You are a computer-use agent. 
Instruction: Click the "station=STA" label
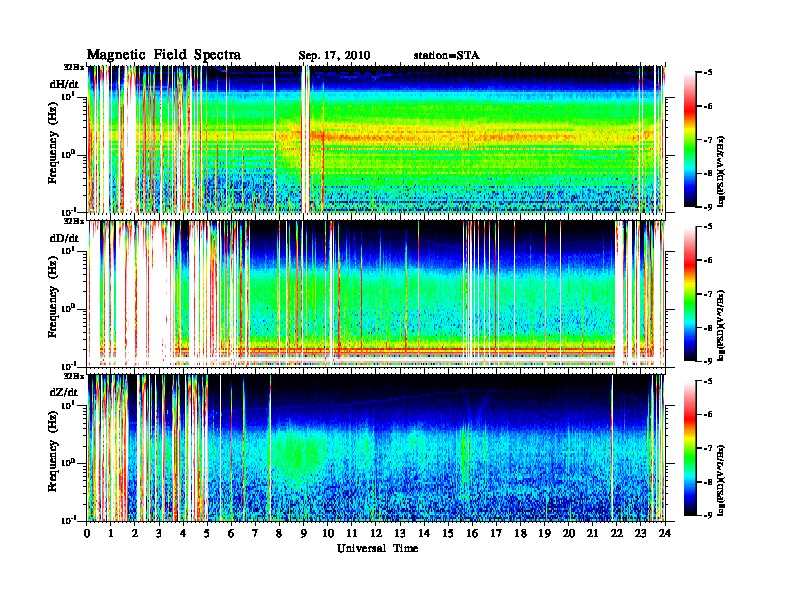click(x=446, y=56)
